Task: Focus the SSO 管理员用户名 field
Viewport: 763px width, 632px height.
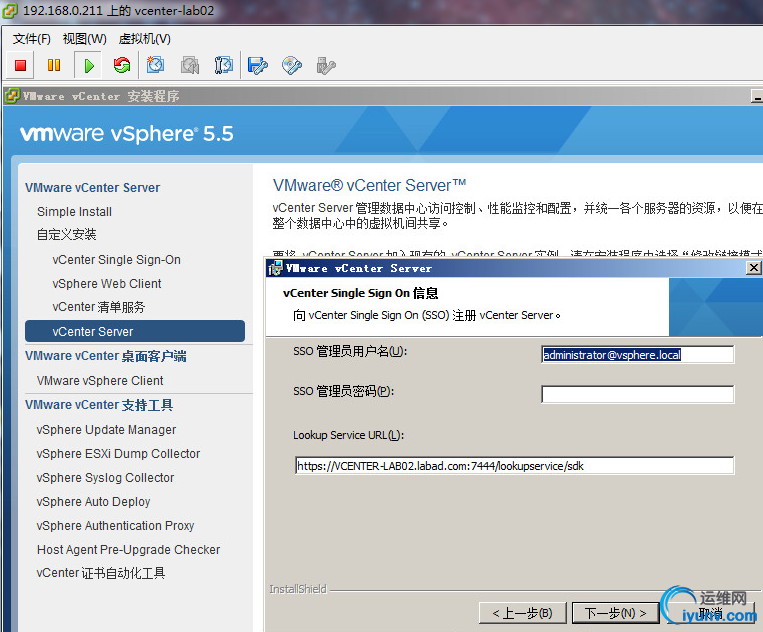Action: click(x=637, y=355)
